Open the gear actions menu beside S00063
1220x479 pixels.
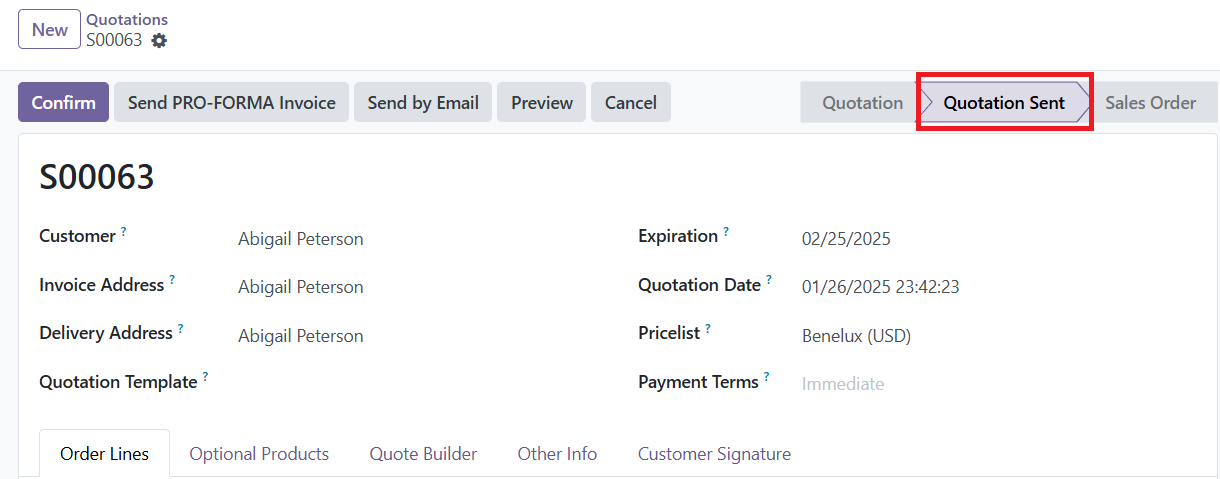[x=159, y=41]
